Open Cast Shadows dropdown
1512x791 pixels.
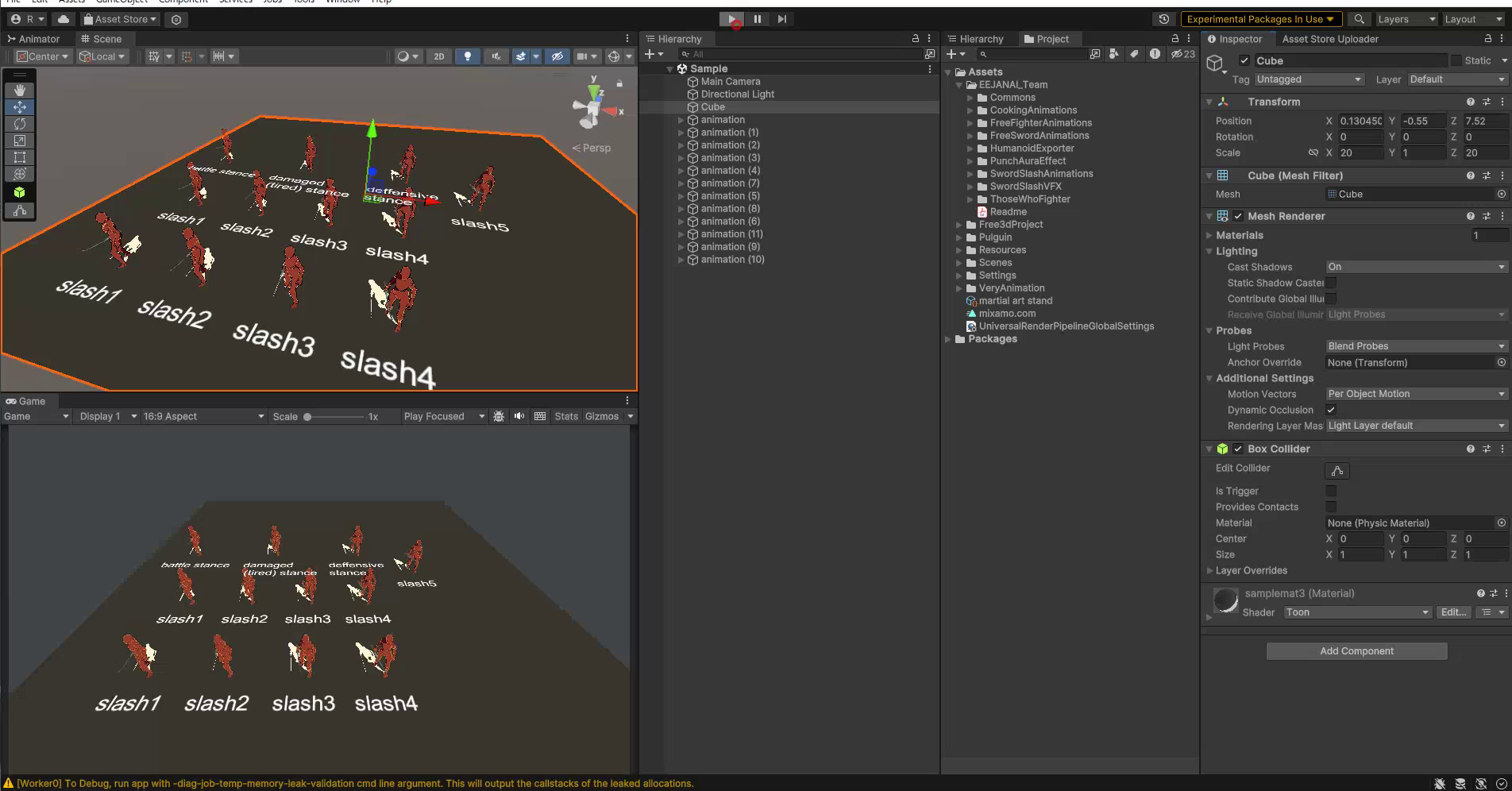pos(1417,267)
